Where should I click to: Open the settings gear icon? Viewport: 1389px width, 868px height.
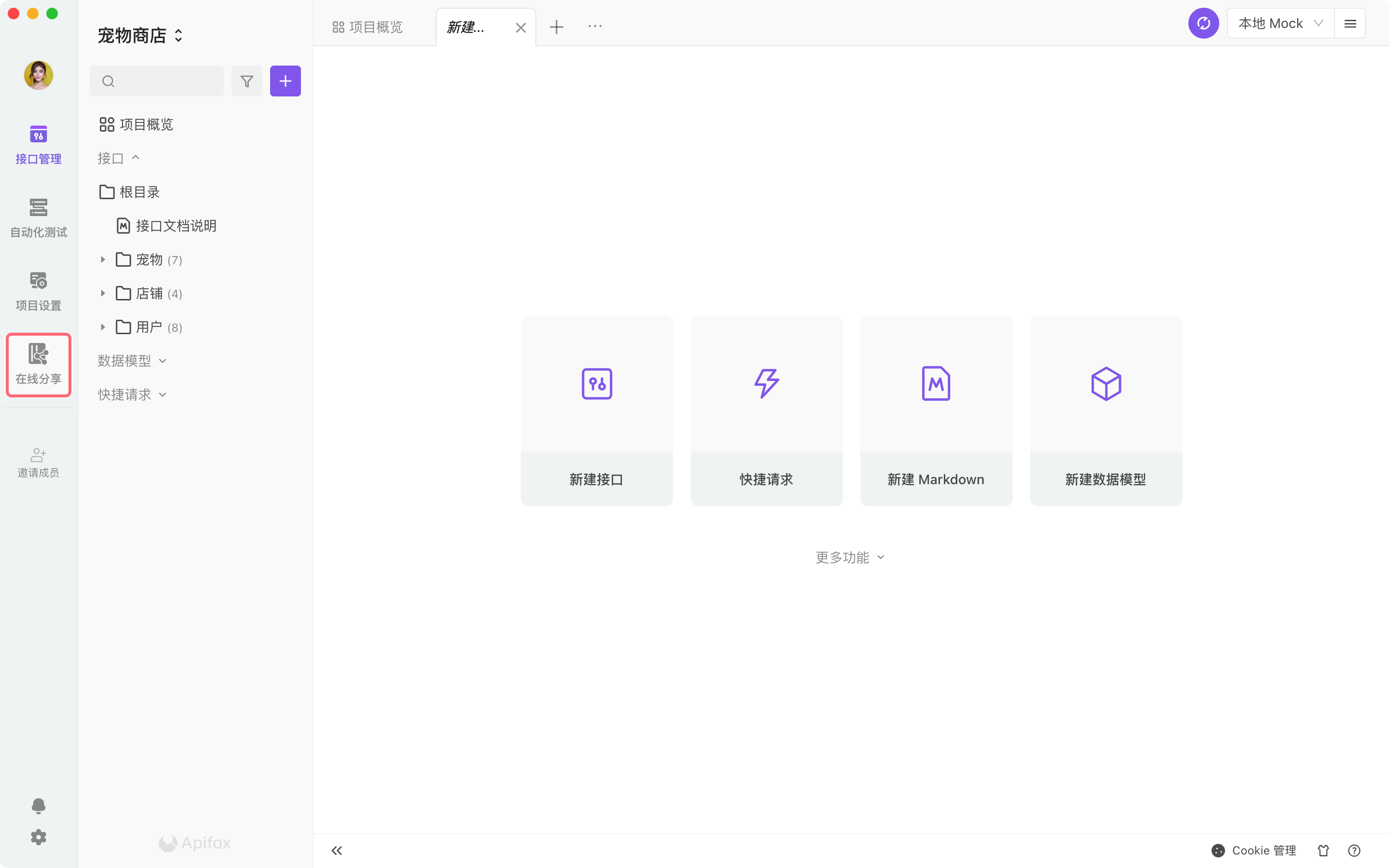39,837
